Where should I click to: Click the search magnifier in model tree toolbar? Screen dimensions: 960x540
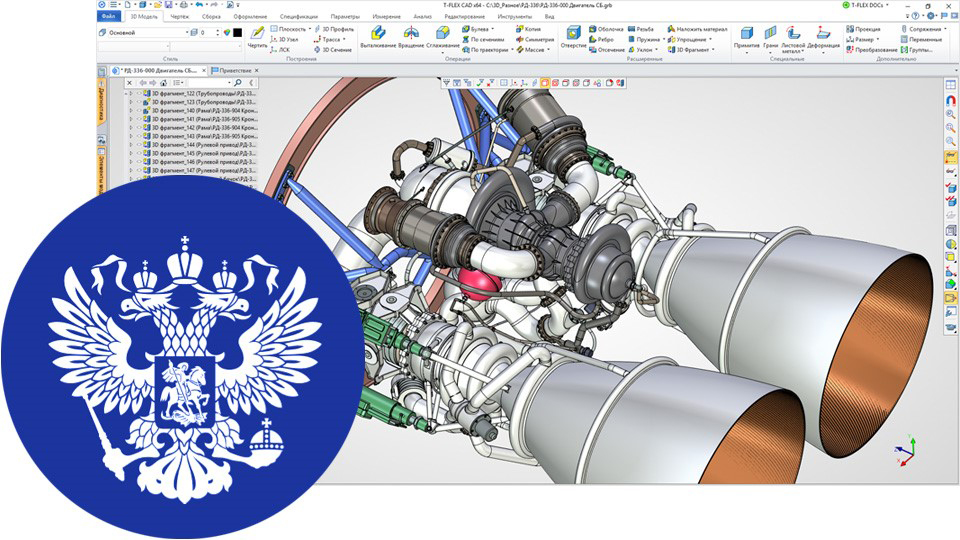[x=238, y=83]
